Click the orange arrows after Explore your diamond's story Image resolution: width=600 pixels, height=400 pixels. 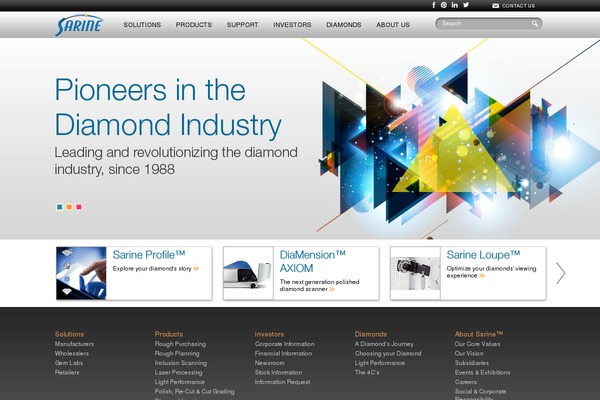[x=196, y=269]
